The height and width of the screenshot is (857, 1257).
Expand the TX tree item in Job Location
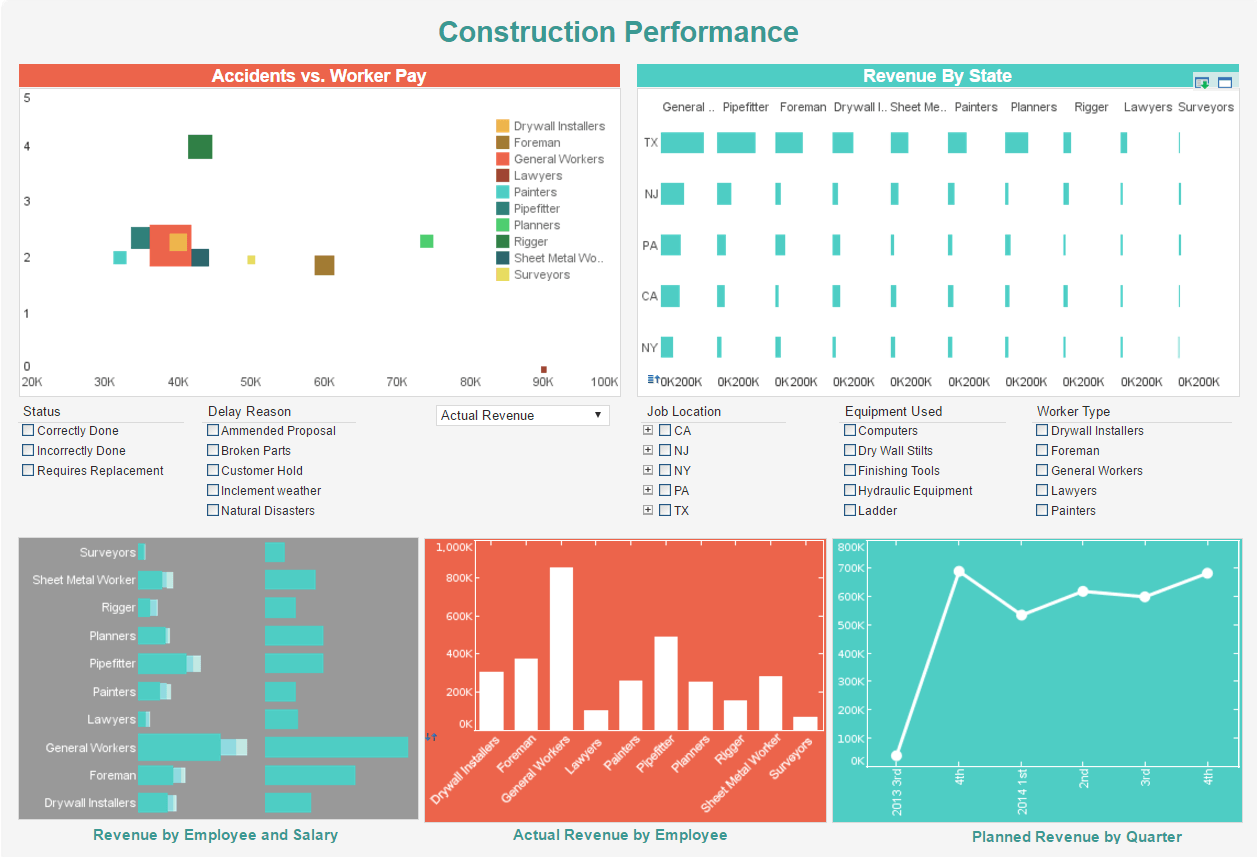click(x=648, y=510)
